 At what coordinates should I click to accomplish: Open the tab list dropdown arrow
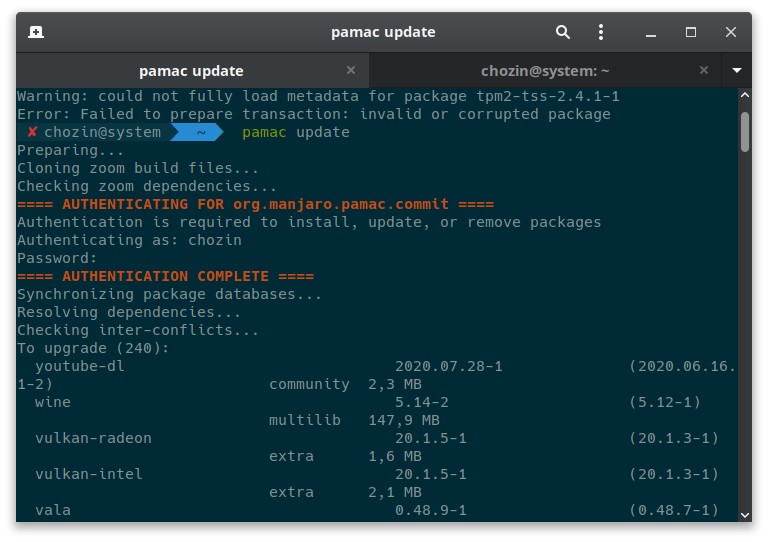point(737,71)
